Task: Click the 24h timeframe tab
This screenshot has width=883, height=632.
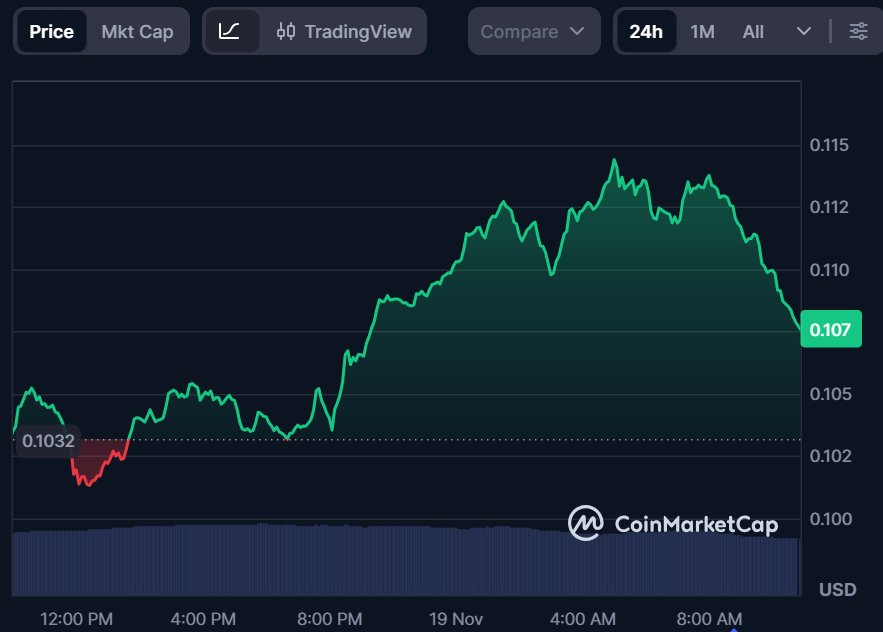Action: tap(646, 31)
